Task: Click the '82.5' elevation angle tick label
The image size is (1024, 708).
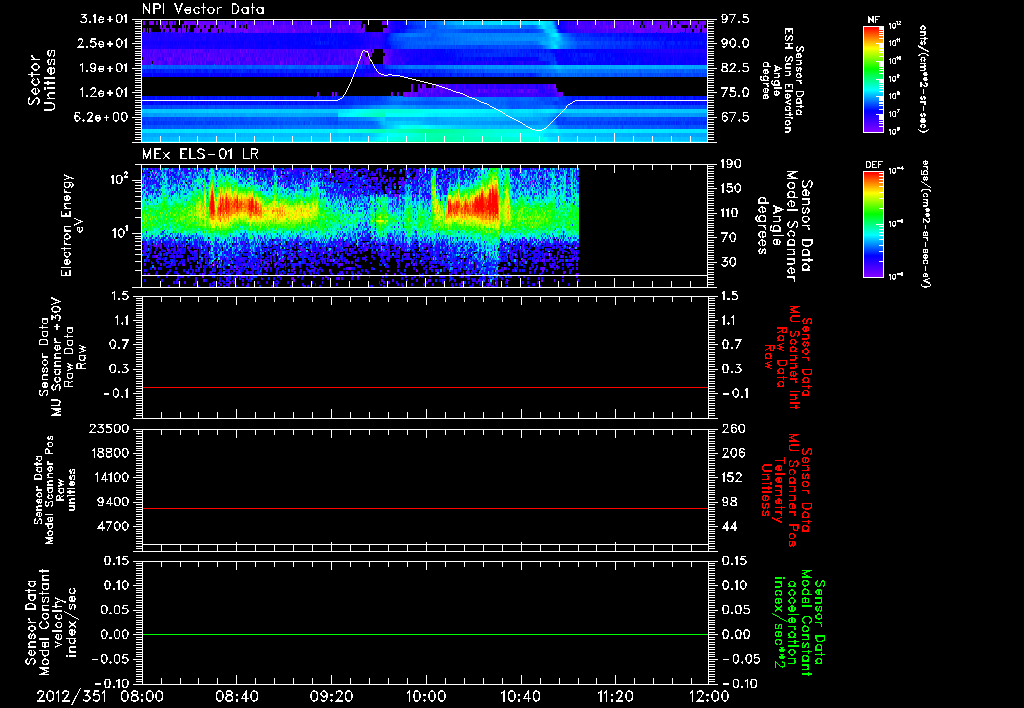Action: click(x=735, y=68)
